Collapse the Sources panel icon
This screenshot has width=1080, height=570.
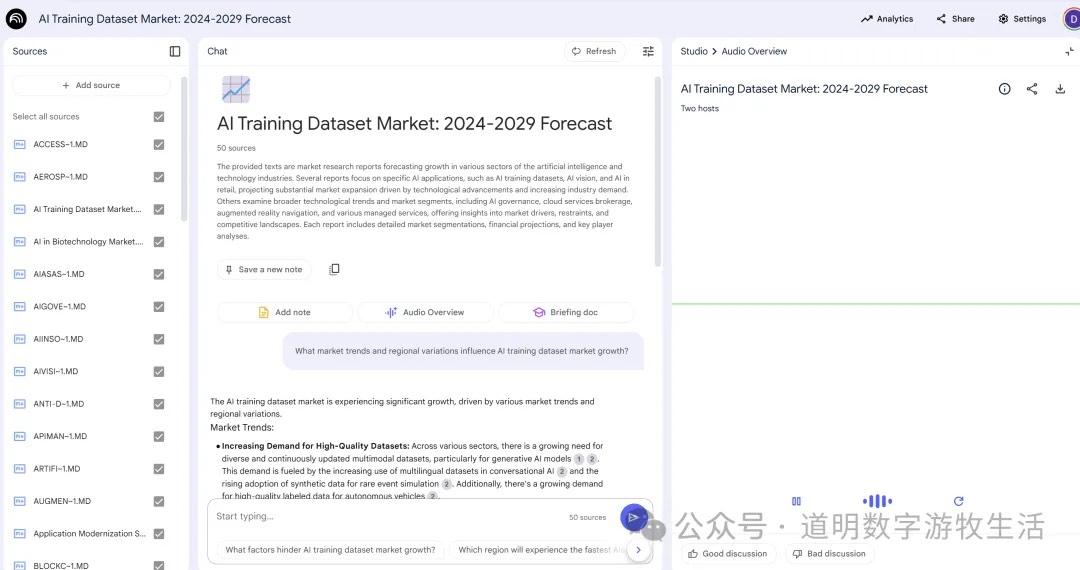click(x=175, y=51)
